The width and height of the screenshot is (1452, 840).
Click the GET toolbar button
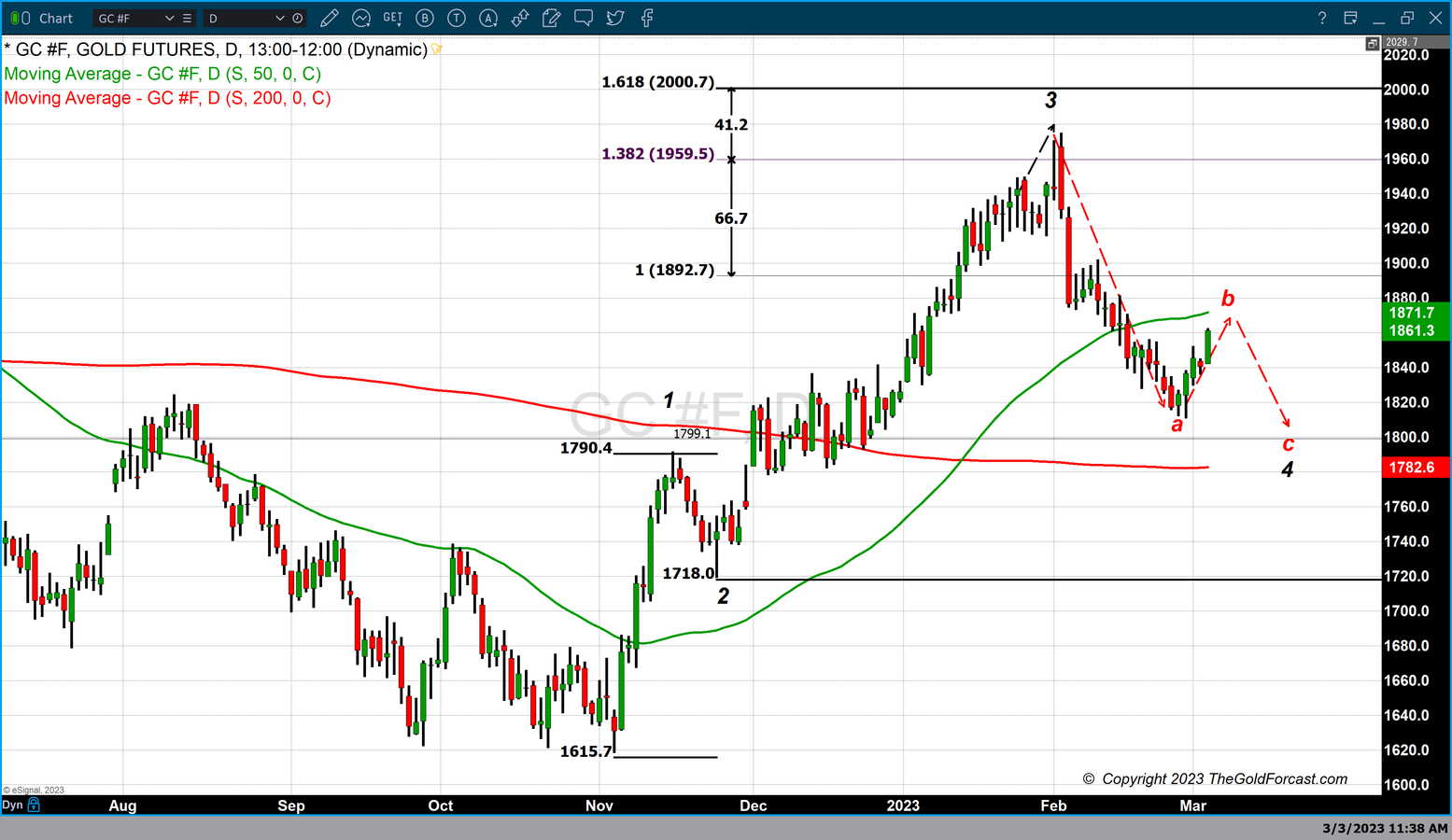[x=392, y=18]
